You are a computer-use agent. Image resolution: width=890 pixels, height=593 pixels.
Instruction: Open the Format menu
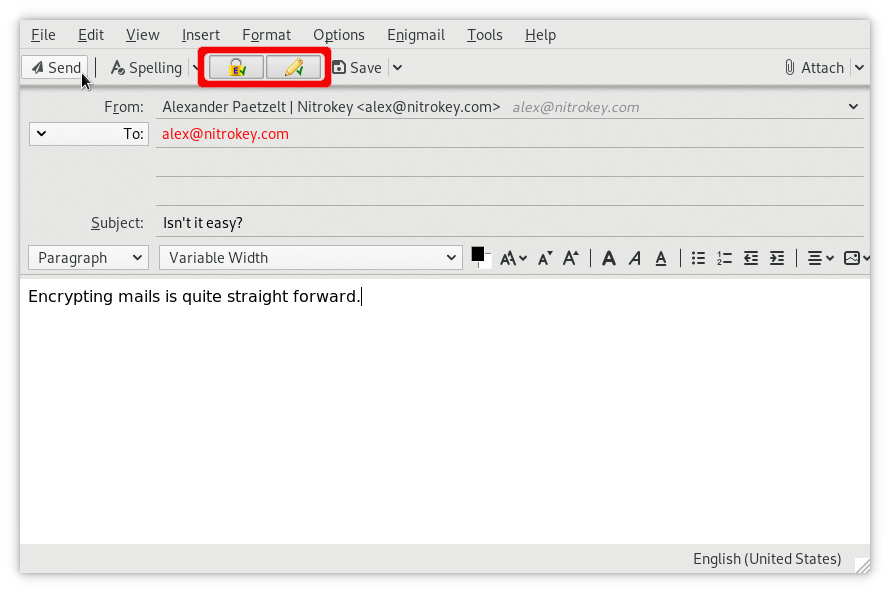266,35
